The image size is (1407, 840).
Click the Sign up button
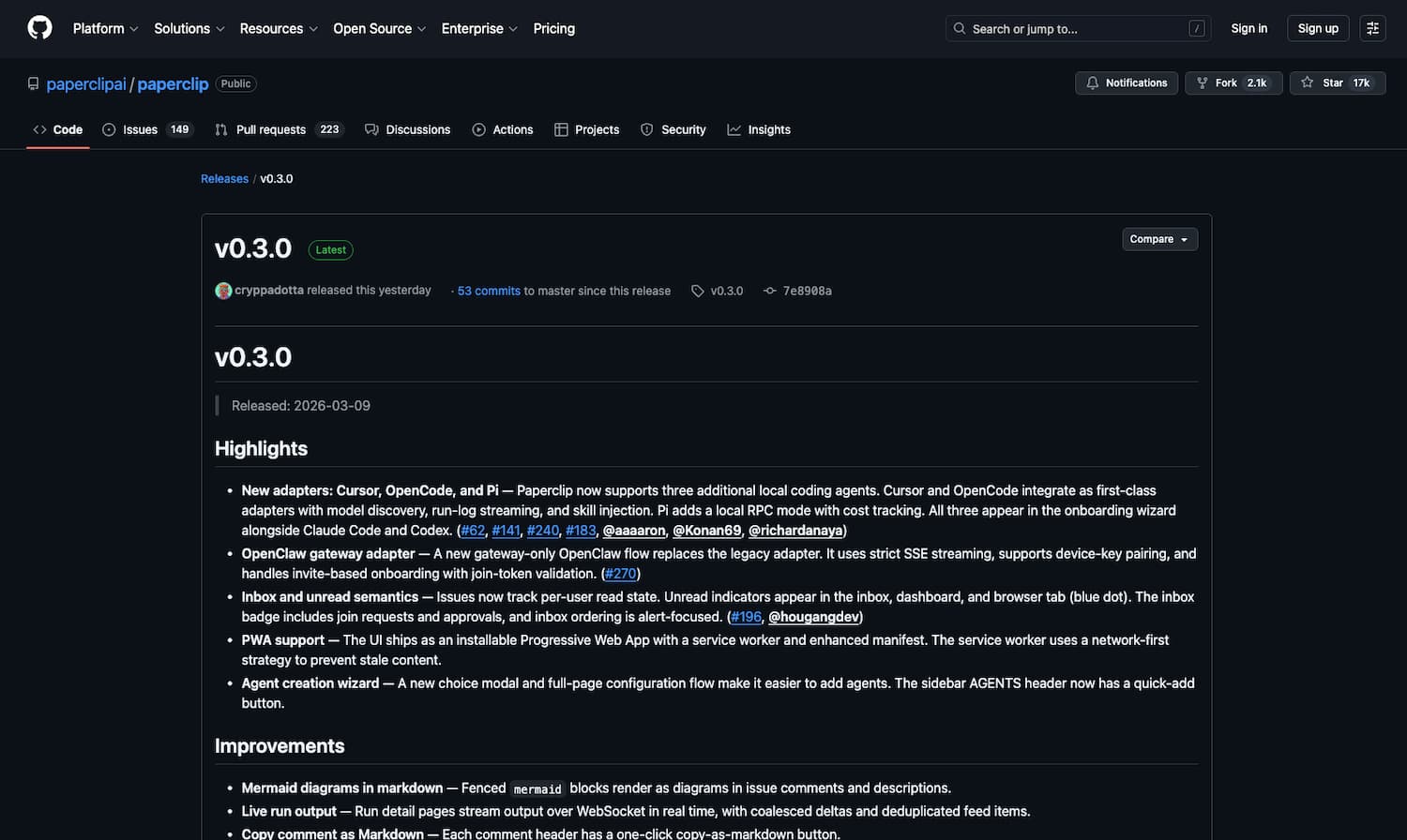1318,28
